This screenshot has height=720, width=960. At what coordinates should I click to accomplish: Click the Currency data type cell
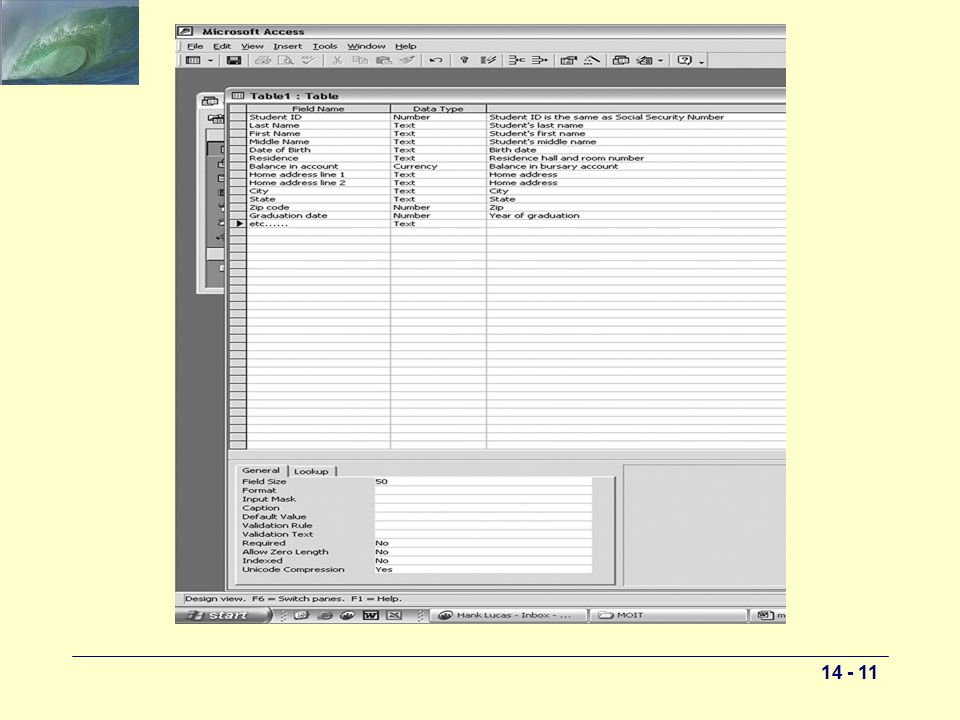click(438, 166)
